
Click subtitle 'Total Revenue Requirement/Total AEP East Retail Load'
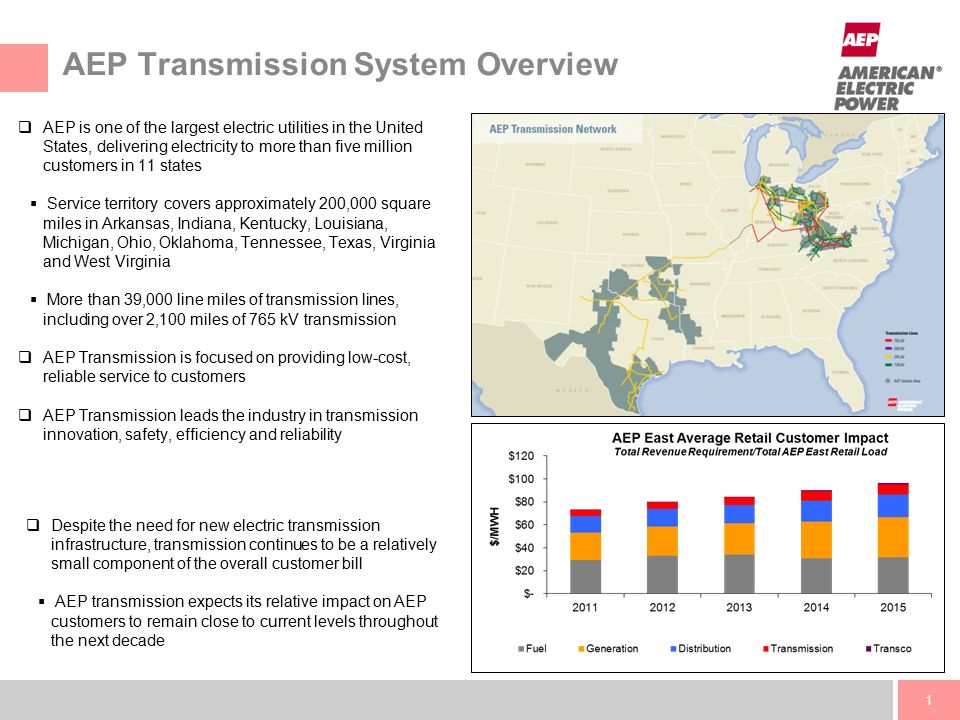click(x=750, y=452)
